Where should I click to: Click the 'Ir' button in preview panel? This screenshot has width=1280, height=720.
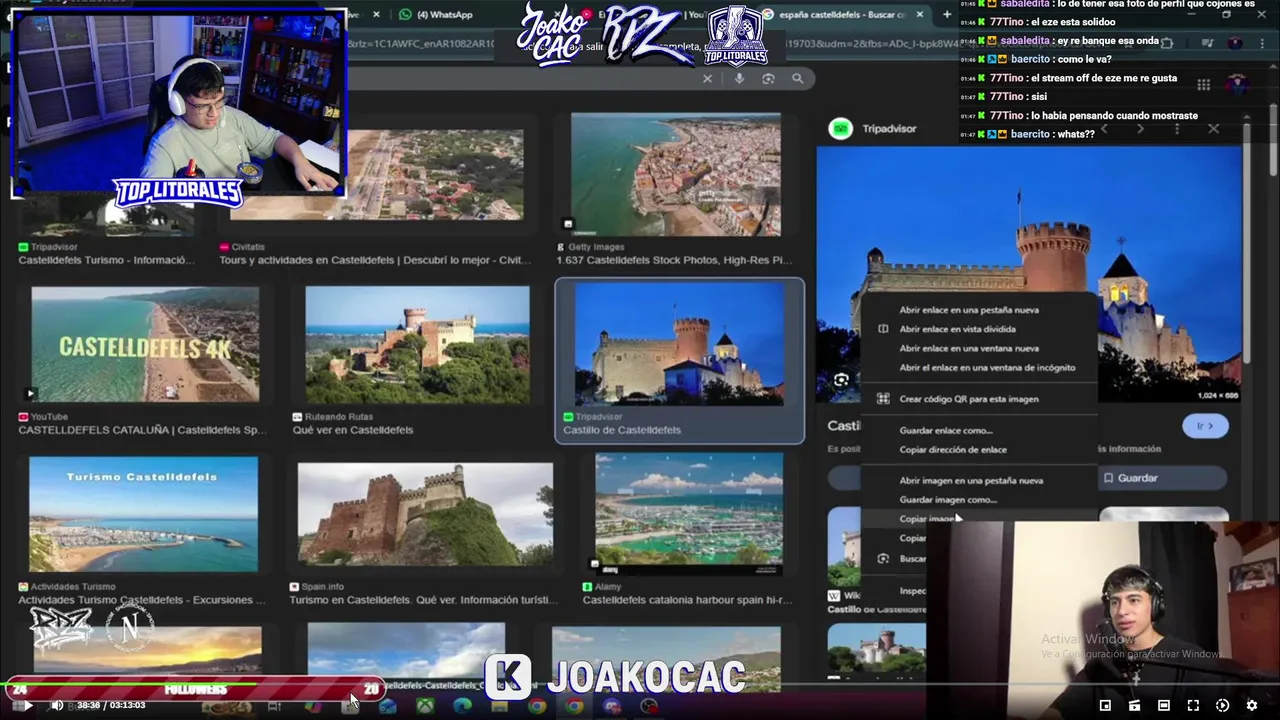pyautogui.click(x=1205, y=426)
